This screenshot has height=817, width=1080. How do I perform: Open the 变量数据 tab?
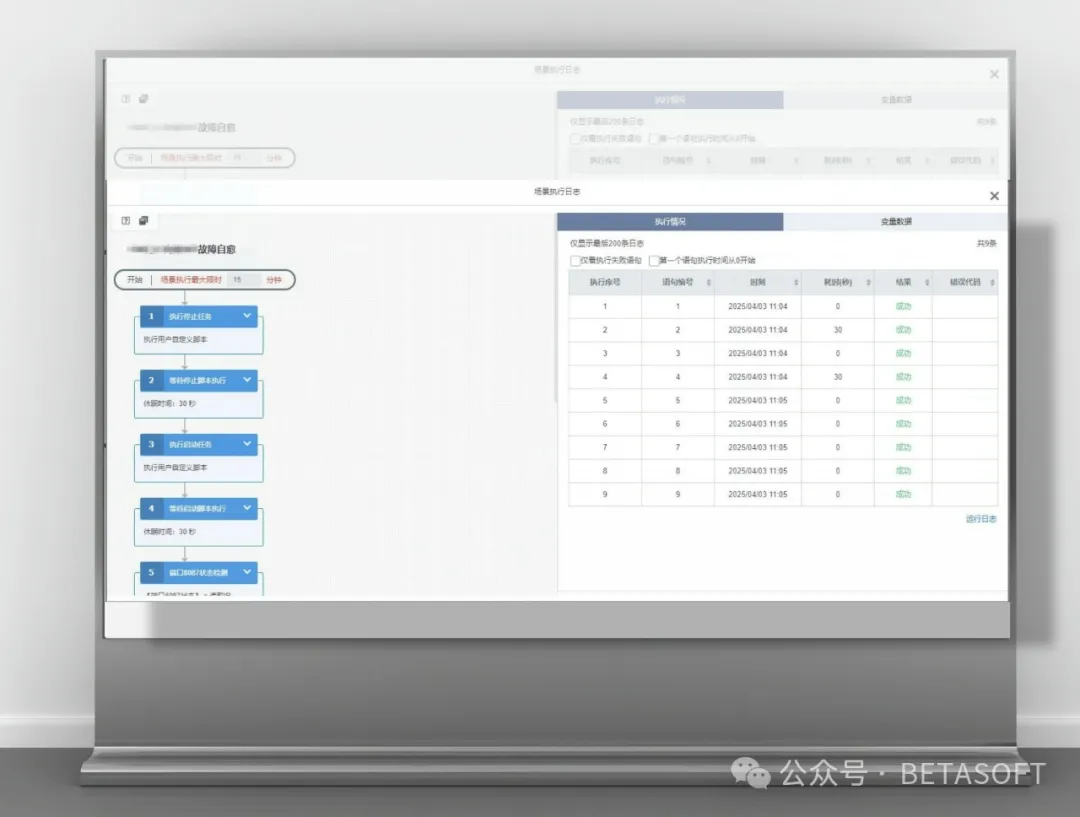tap(895, 222)
